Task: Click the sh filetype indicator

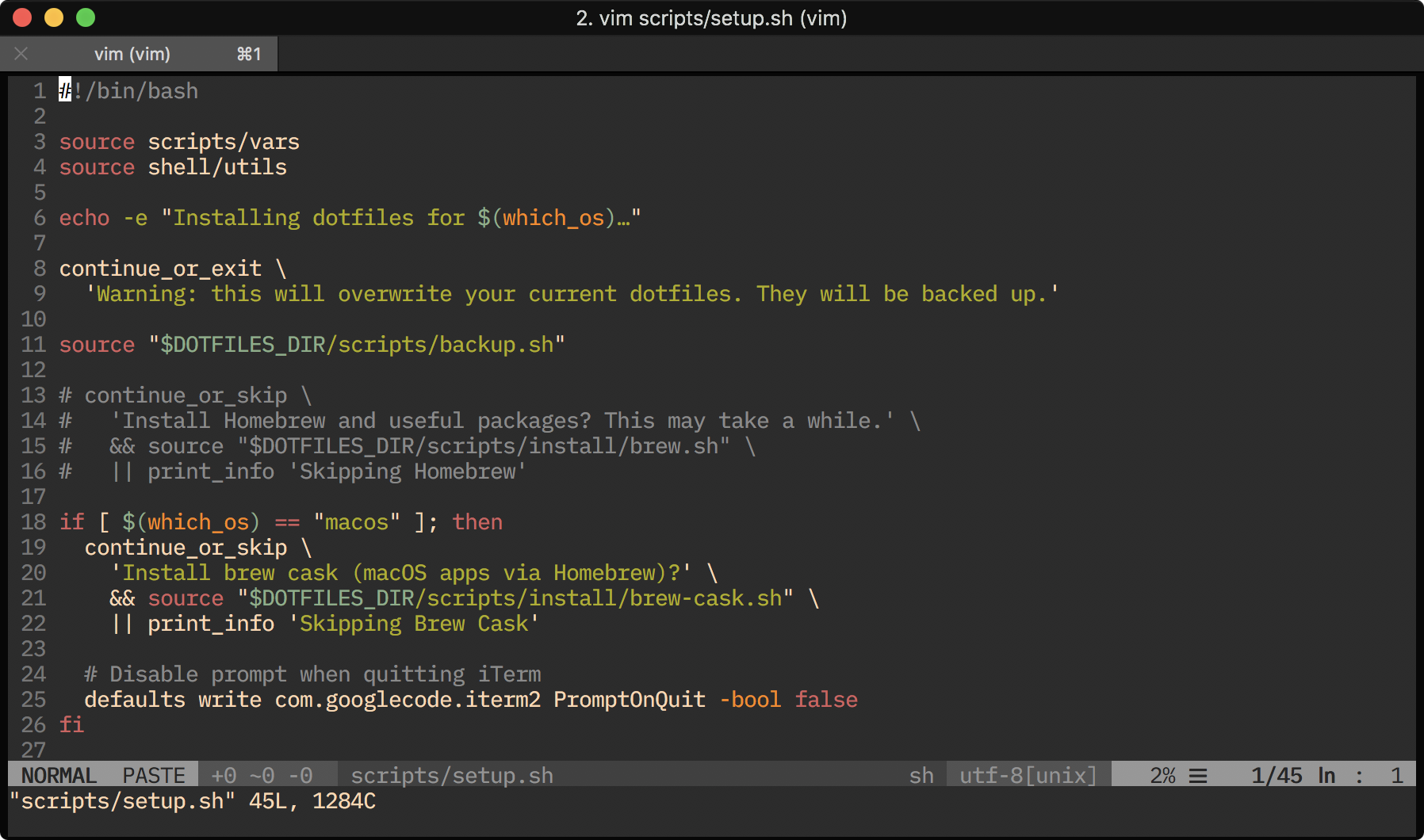Action: tap(921, 775)
